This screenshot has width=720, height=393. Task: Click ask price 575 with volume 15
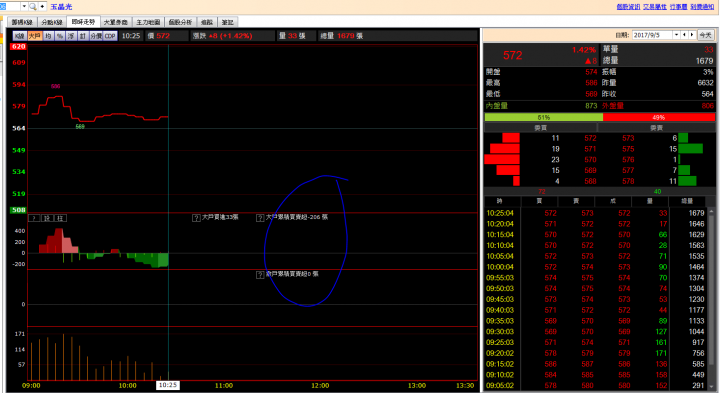628,149
